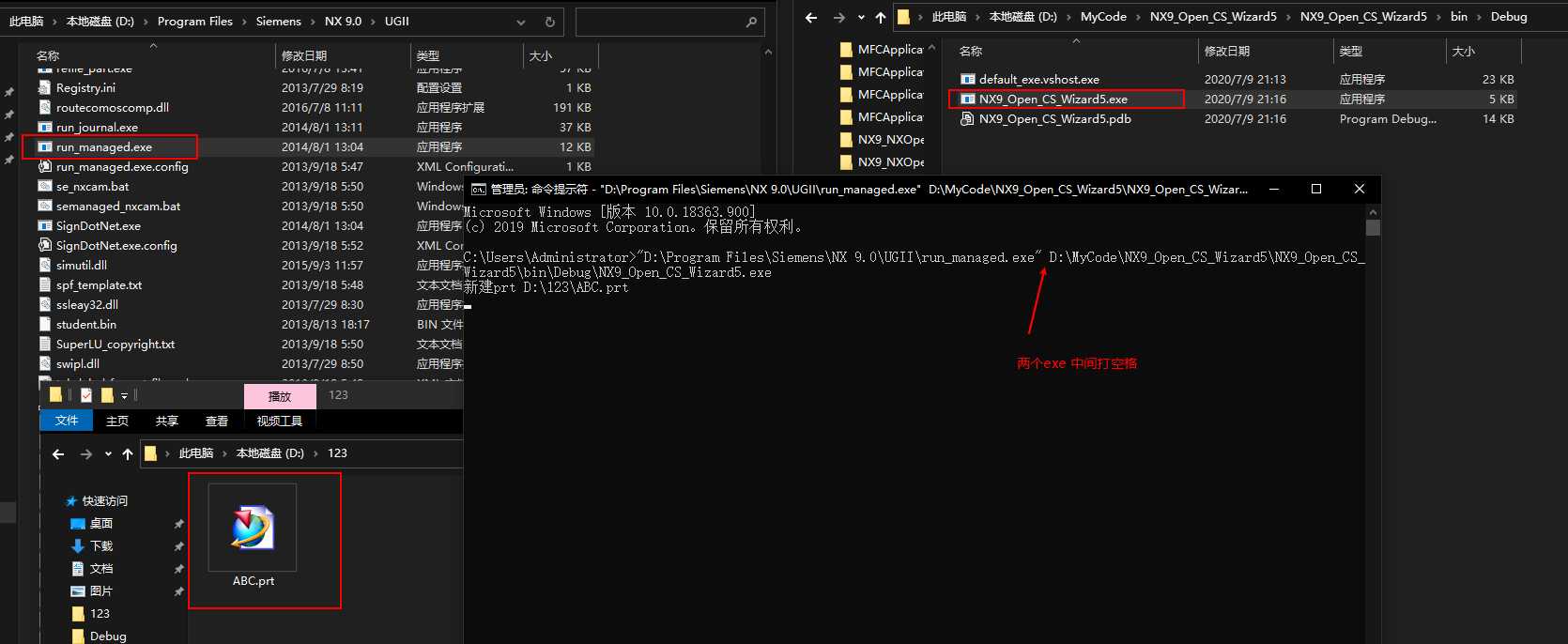Open the 文件 menu in 123 window
This screenshot has width=1568, height=644.
click(67, 421)
